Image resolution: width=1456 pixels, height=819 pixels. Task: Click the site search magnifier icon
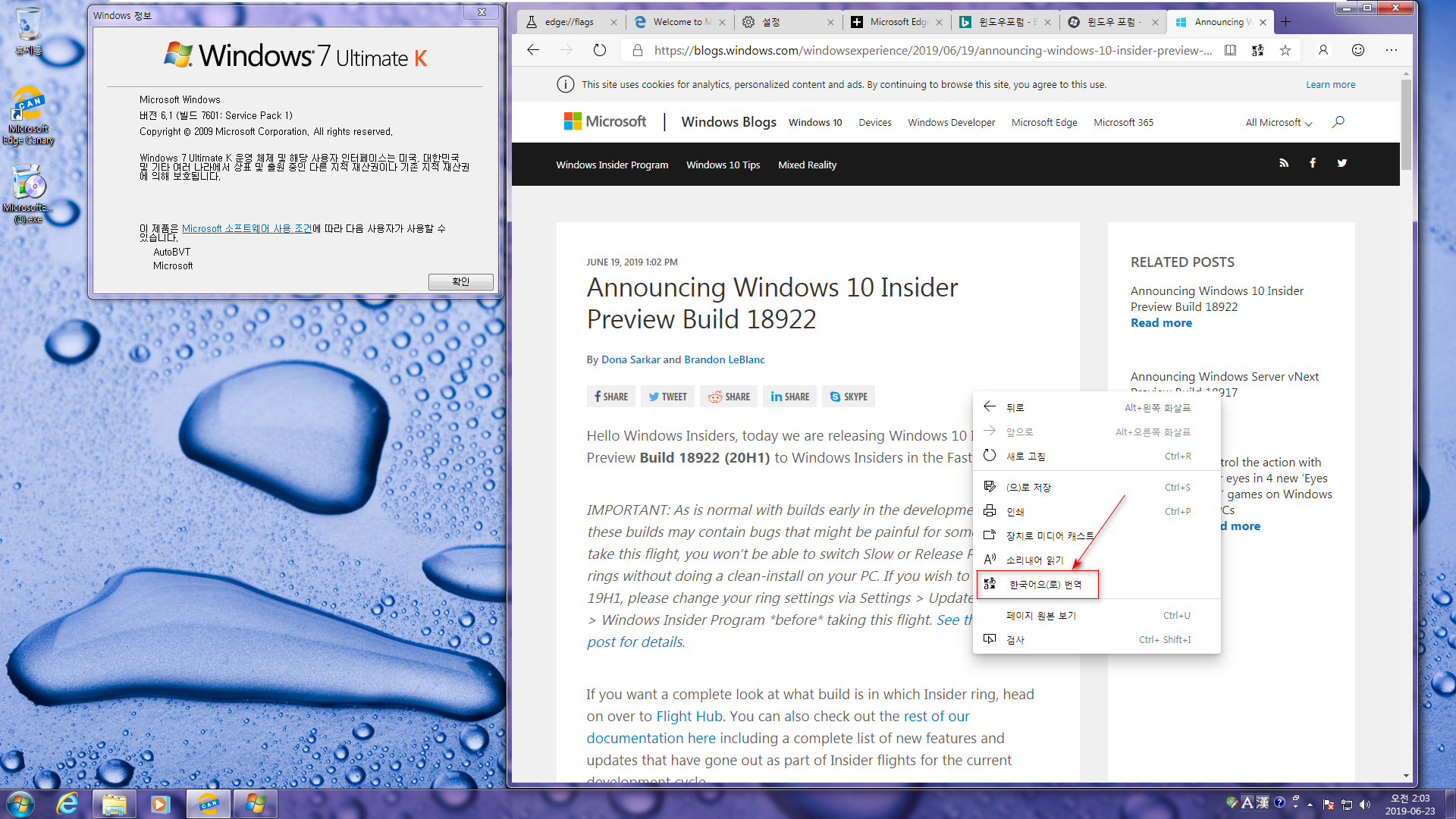point(1338,122)
